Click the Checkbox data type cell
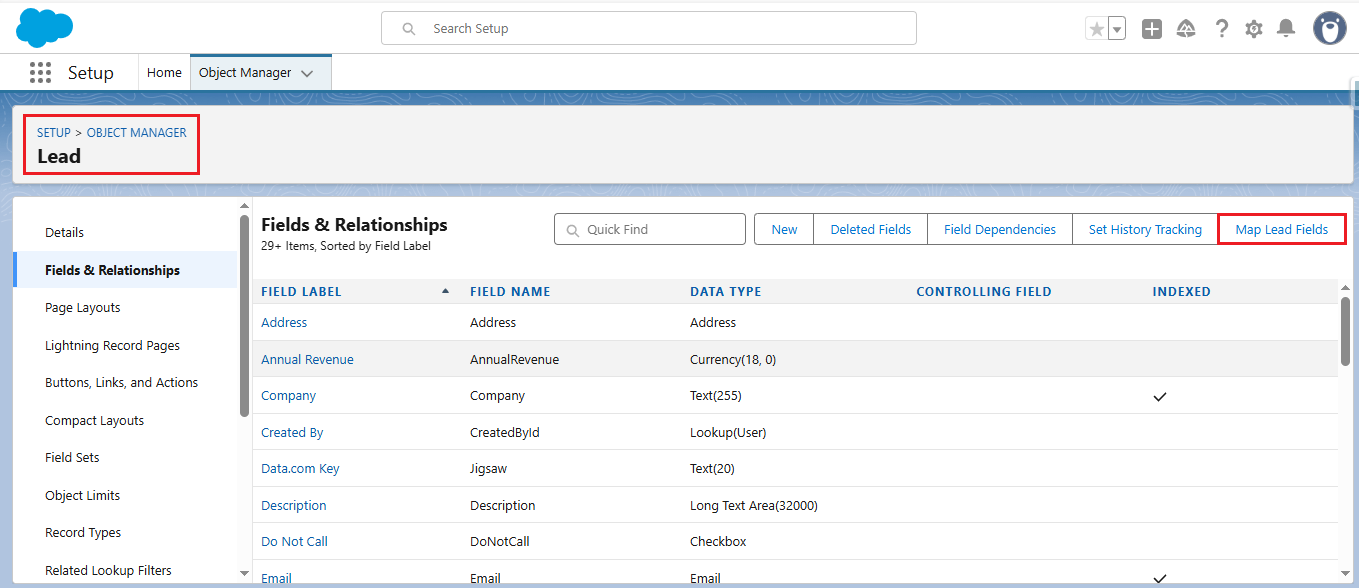The width and height of the screenshot is (1359, 588). 718,541
